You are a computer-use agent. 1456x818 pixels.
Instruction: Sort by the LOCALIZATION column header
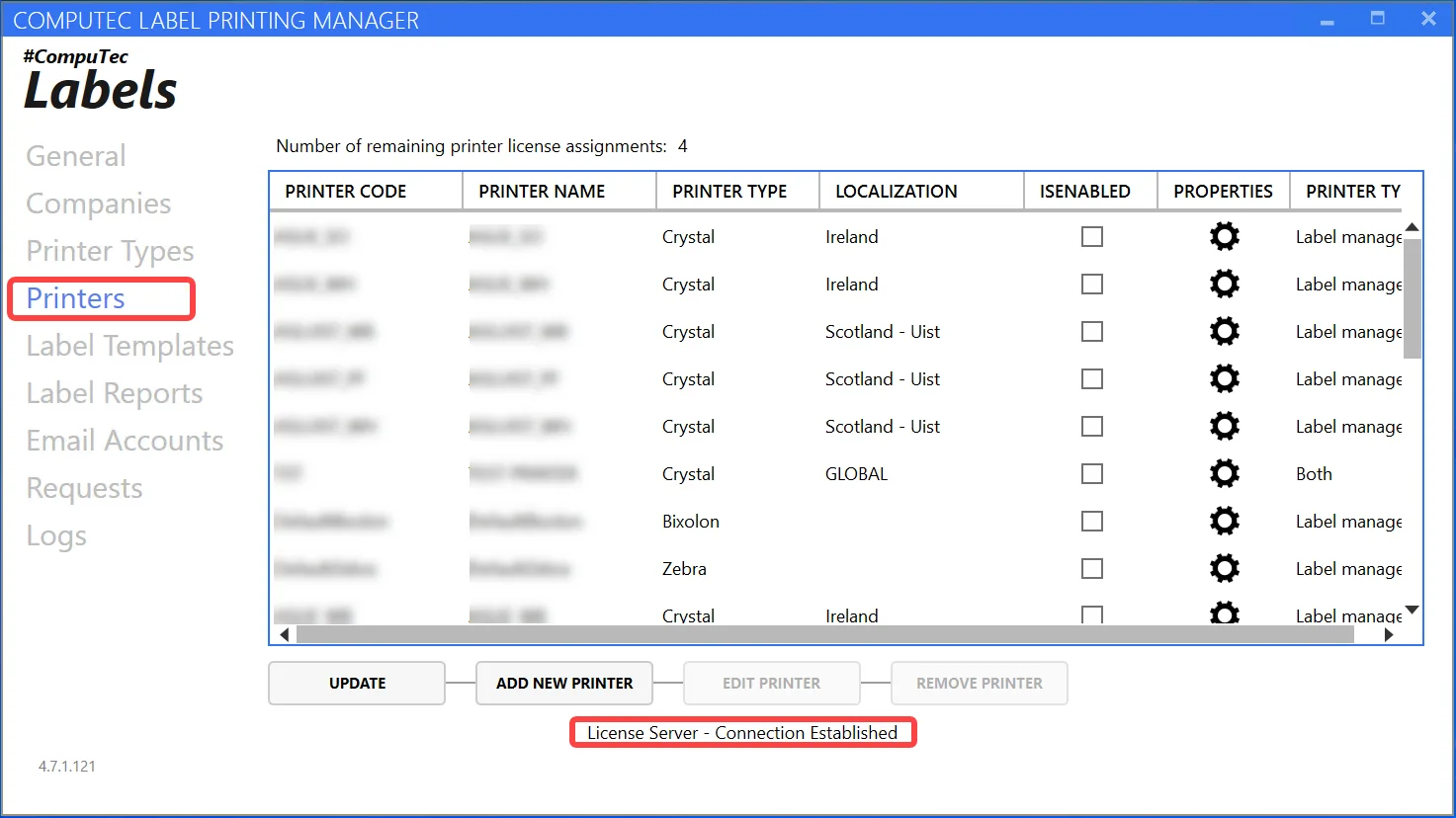point(896,192)
